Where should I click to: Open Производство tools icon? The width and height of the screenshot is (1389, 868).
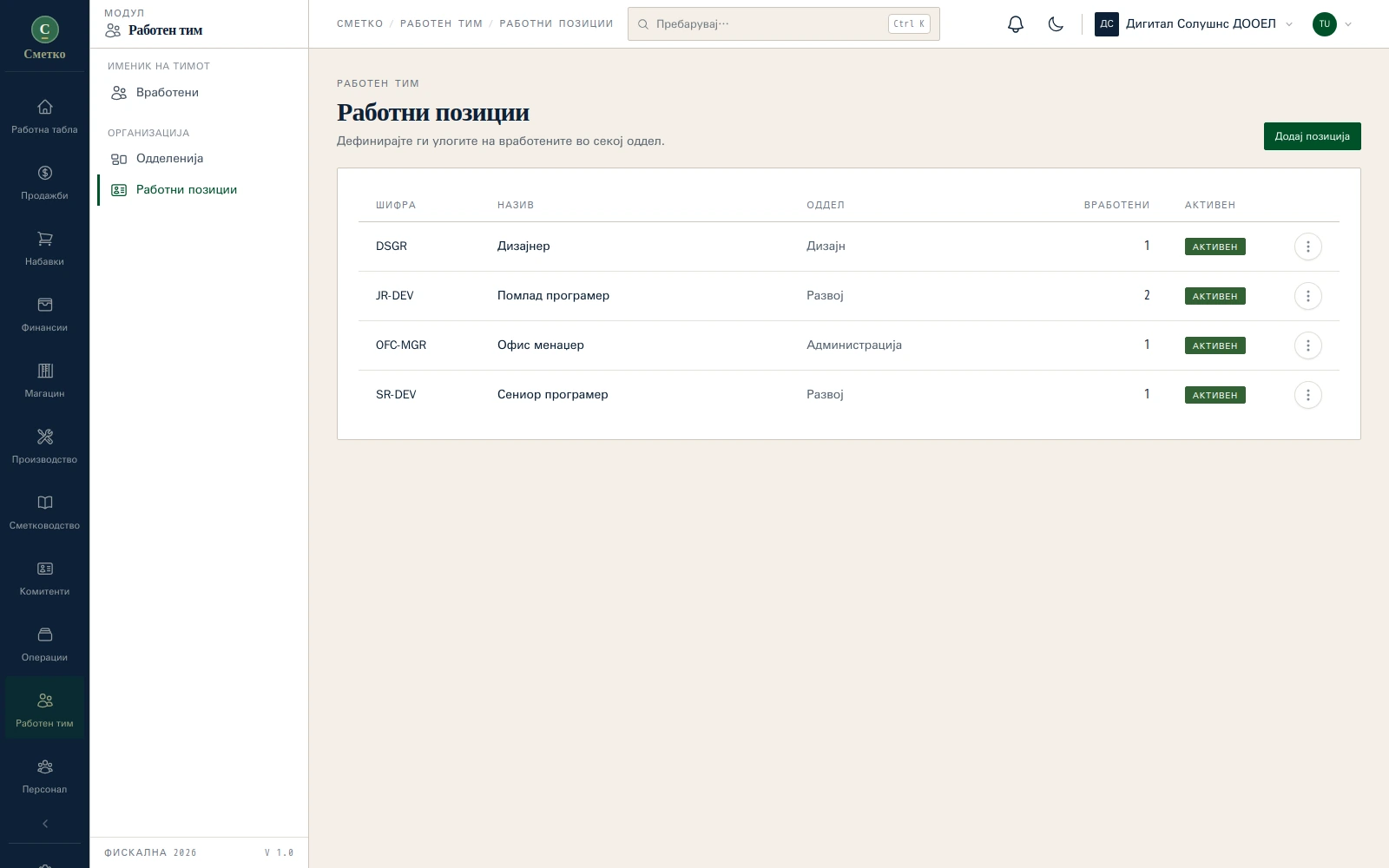coord(44,437)
